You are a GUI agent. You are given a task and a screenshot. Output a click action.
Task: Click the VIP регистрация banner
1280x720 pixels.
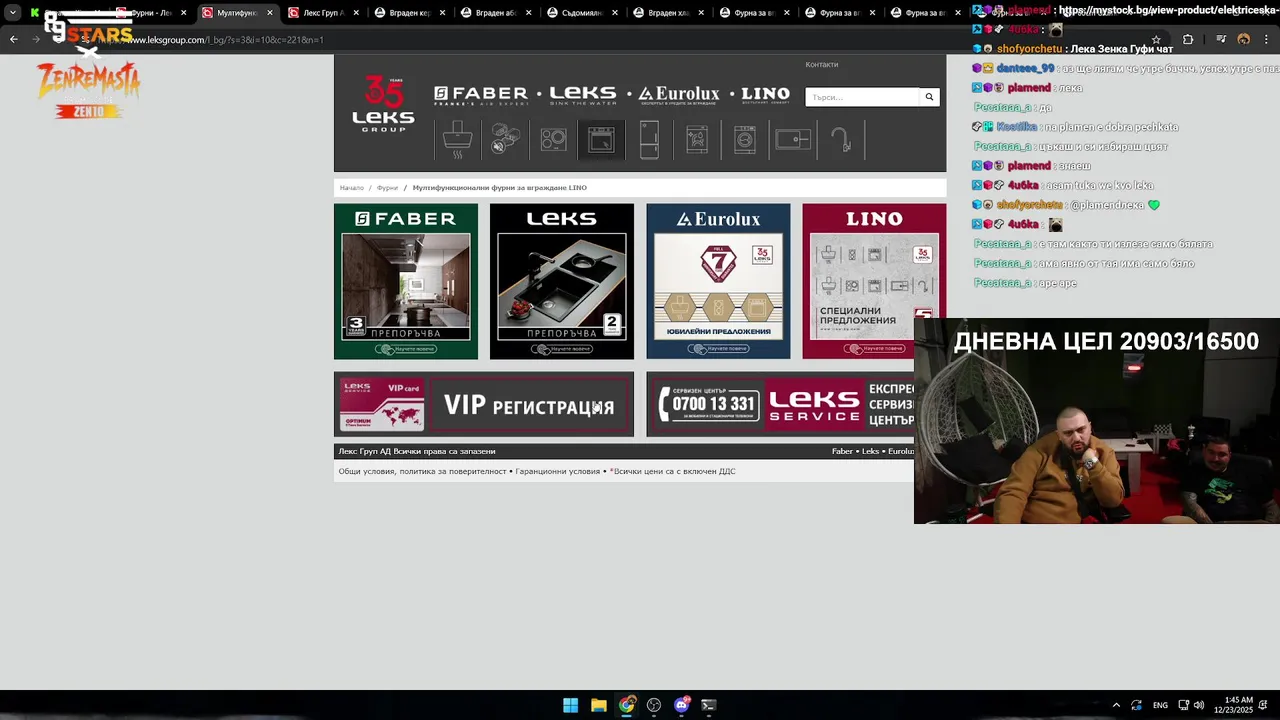pos(484,404)
